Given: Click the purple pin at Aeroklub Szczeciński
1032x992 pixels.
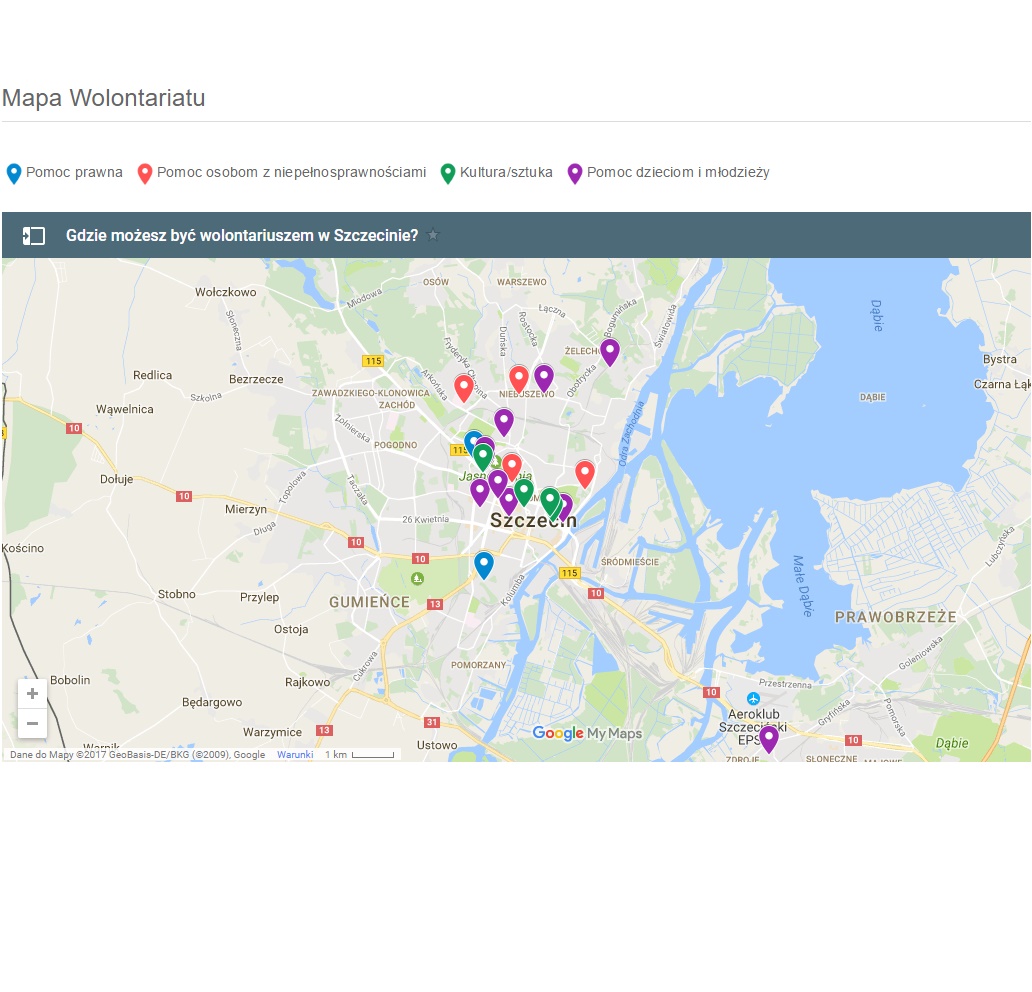Looking at the screenshot, I should click(x=769, y=739).
